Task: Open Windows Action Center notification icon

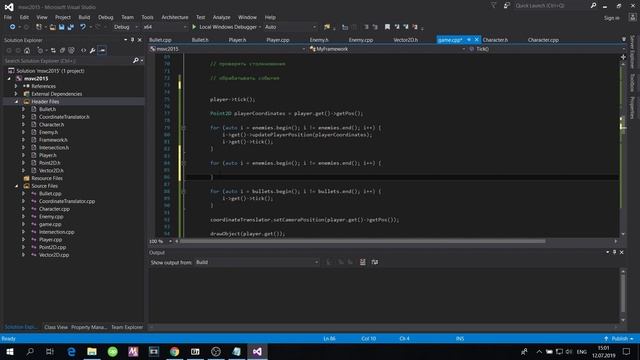Action: click(626, 351)
